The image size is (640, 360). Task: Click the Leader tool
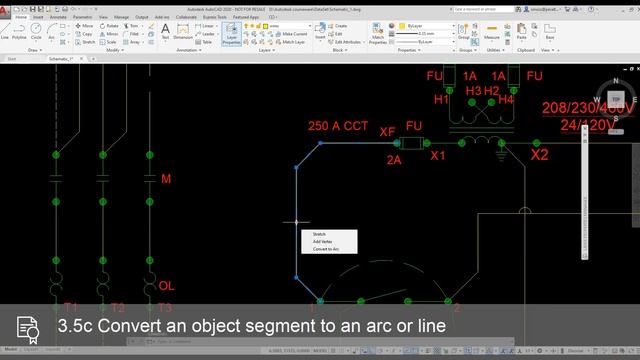(205, 34)
